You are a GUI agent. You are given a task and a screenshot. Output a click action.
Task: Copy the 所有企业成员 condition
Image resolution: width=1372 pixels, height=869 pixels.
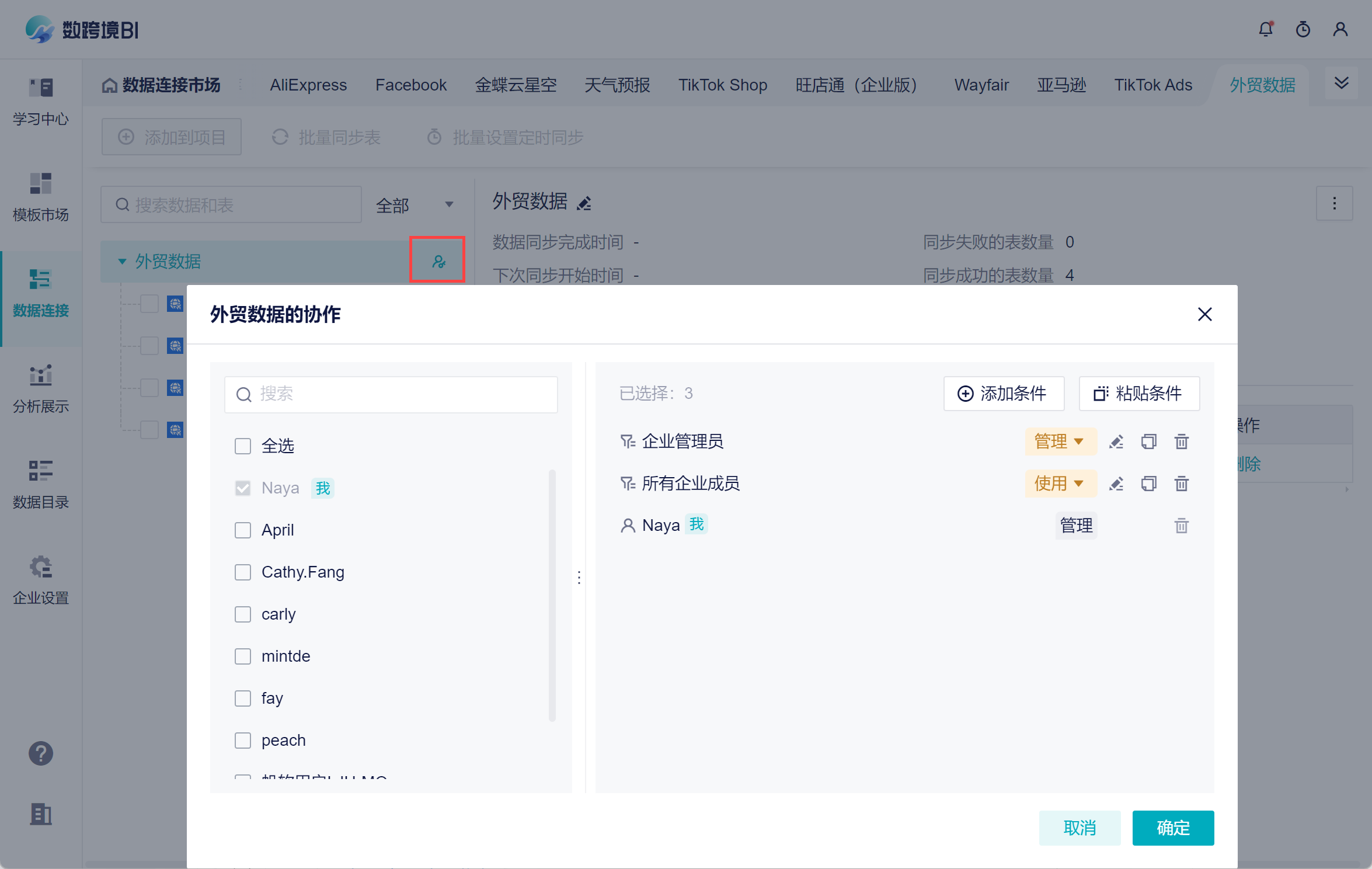pyautogui.click(x=1148, y=484)
